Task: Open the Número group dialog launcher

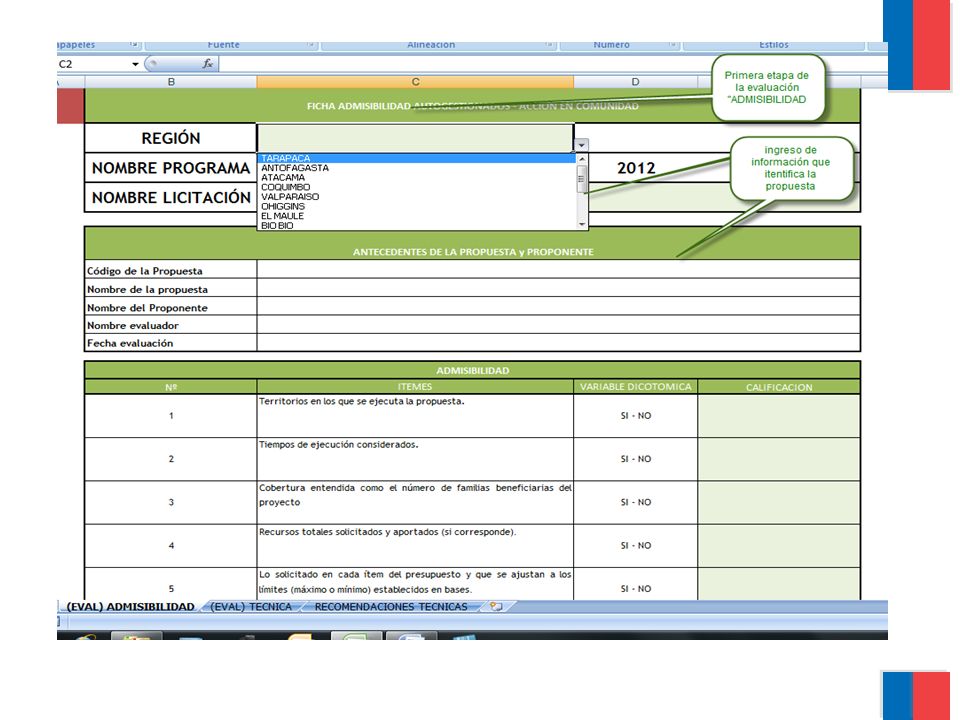Action: click(x=672, y=45)
